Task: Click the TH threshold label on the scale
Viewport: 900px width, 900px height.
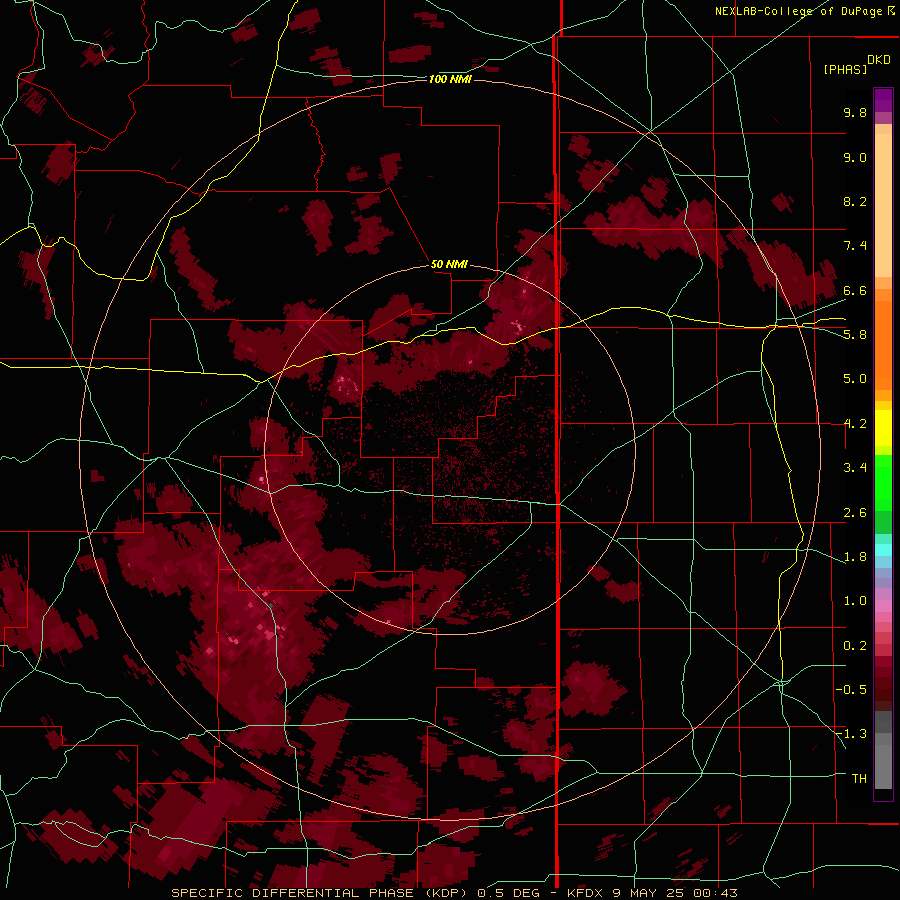Action: pyautogui.click(x=859, y=779)
